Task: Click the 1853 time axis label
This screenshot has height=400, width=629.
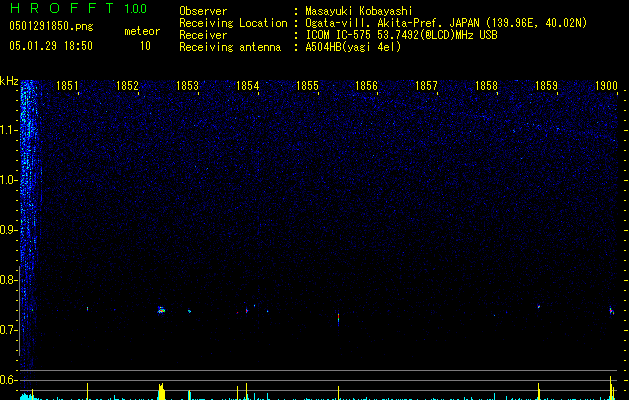Action: (187, 86)
